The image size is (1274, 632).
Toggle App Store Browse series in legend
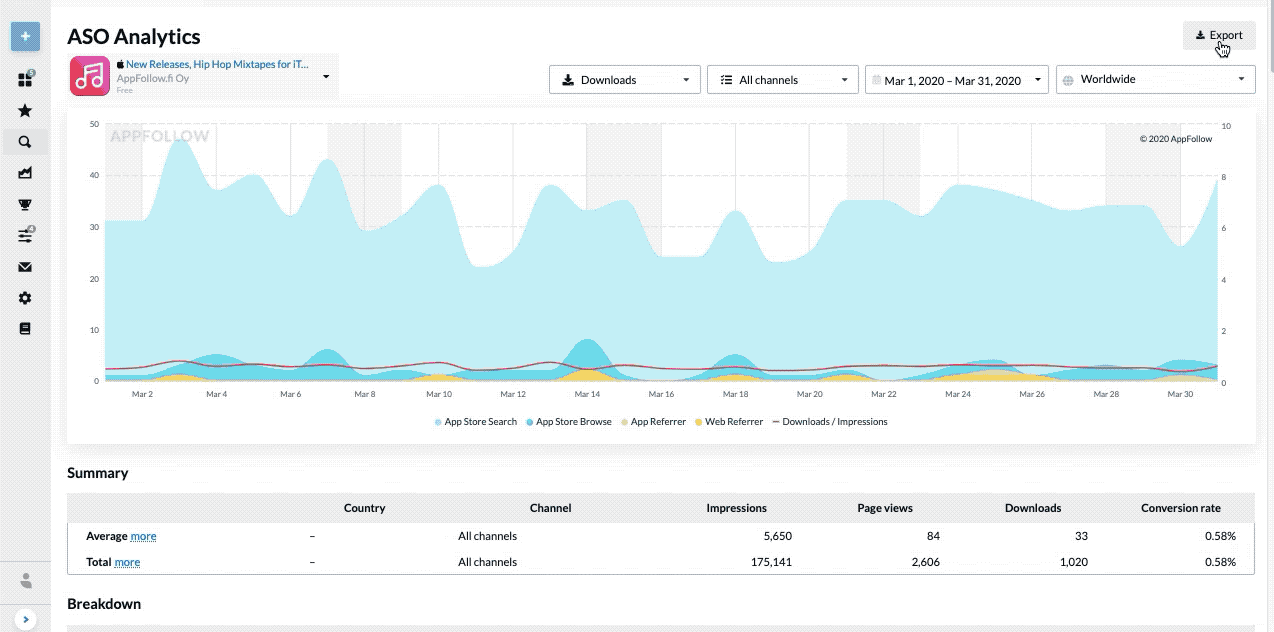tap(569, 422)
